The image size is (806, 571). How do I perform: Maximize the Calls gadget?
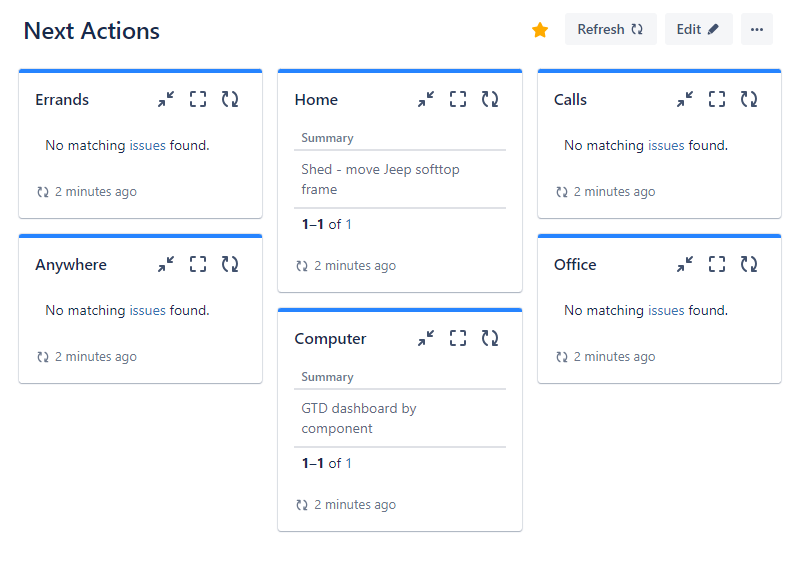pyautogui.click(x=717, y=99)
